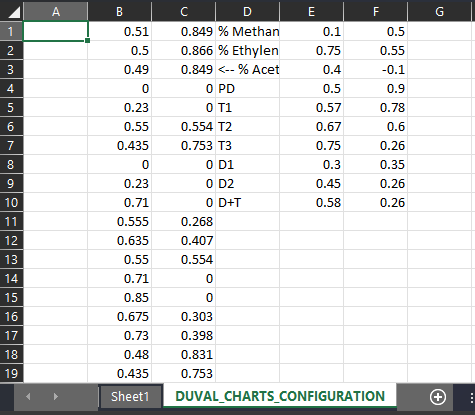Select column G header
The width and height of the screenshot is (475, 415).
pos(440,11)
